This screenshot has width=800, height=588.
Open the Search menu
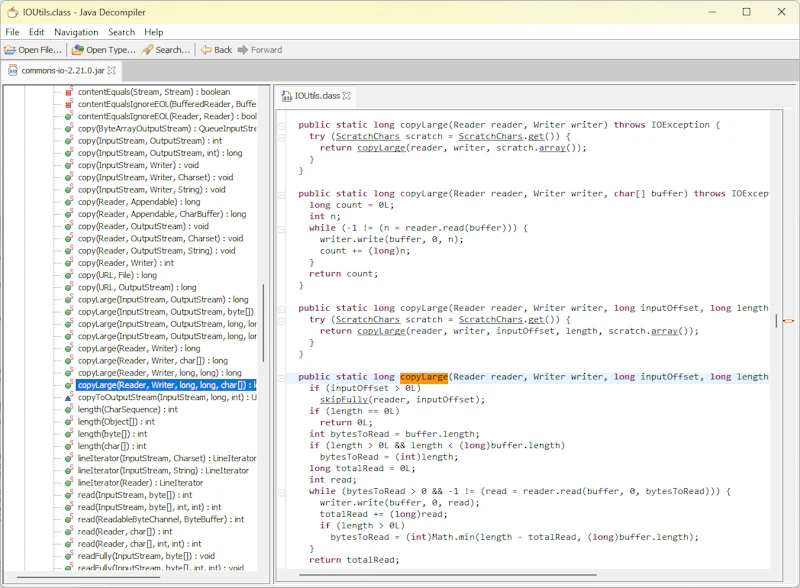tap(121, 32)
